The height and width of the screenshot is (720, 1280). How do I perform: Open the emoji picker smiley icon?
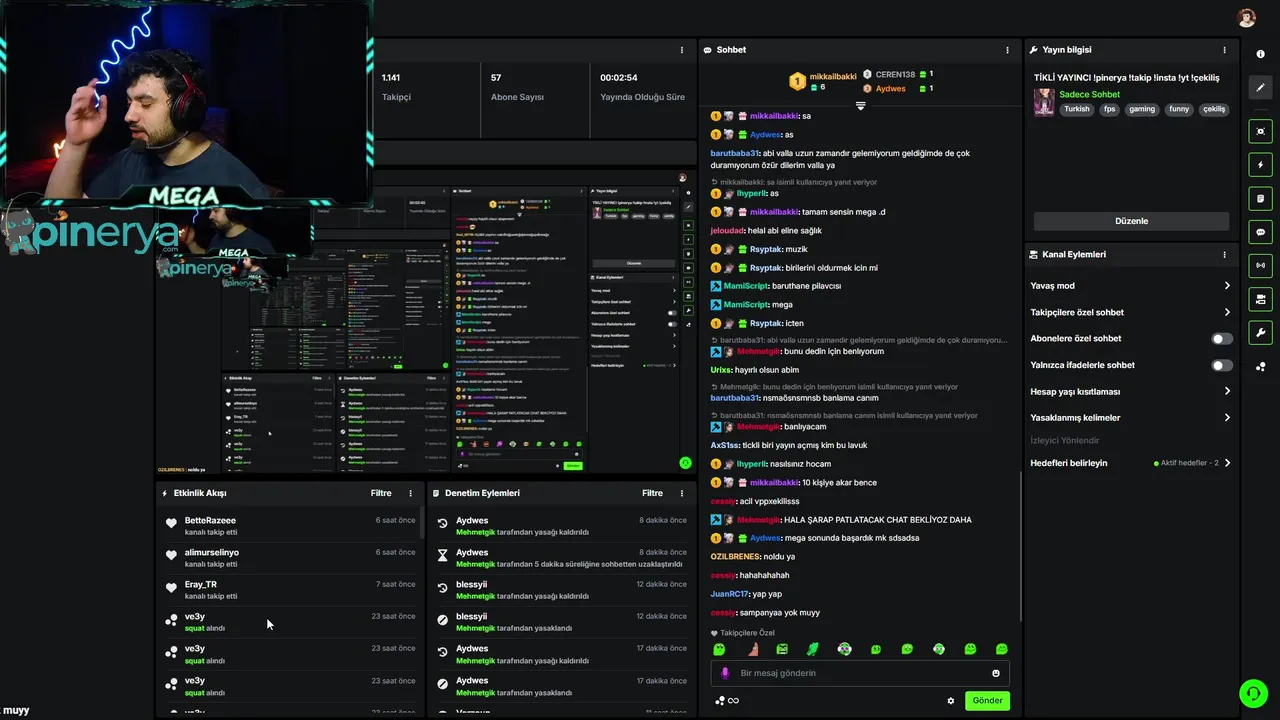click(996, 673)
